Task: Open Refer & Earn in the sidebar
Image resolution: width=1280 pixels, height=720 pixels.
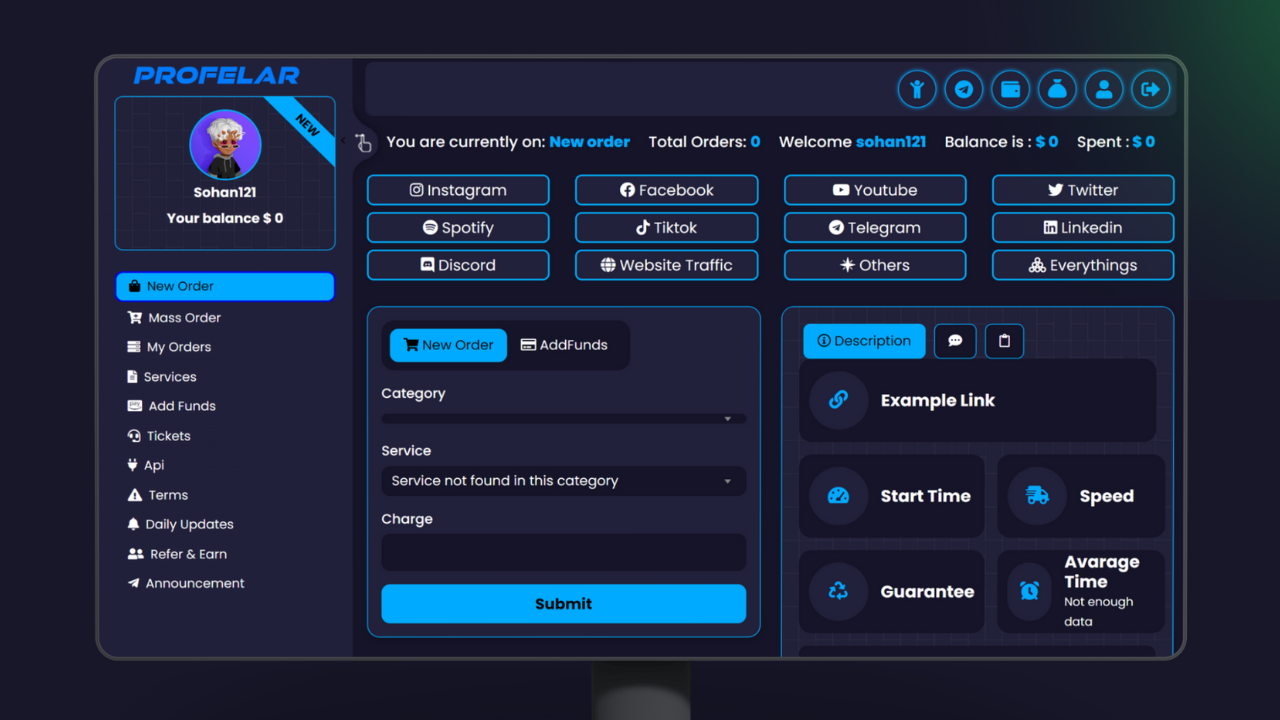Action: pyautogui.click(x=177, y=554)
